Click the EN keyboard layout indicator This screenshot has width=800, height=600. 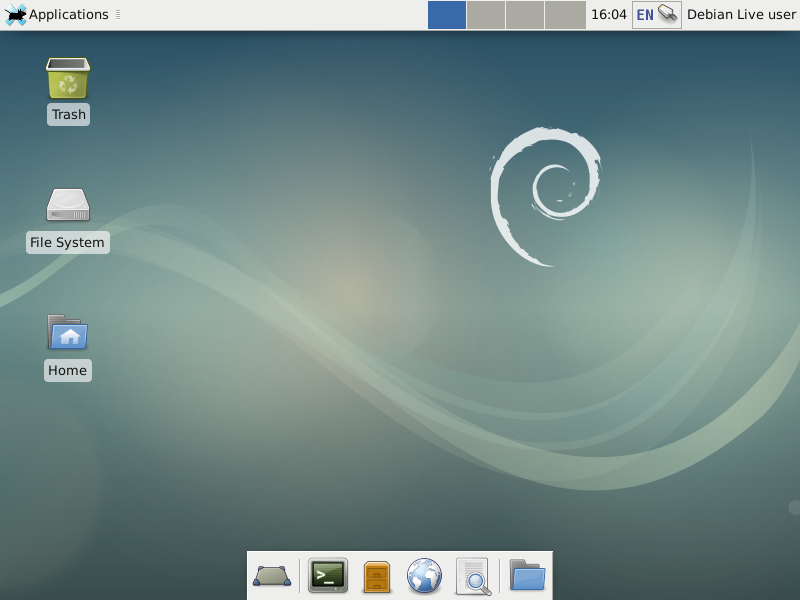(x=645, y=15)
